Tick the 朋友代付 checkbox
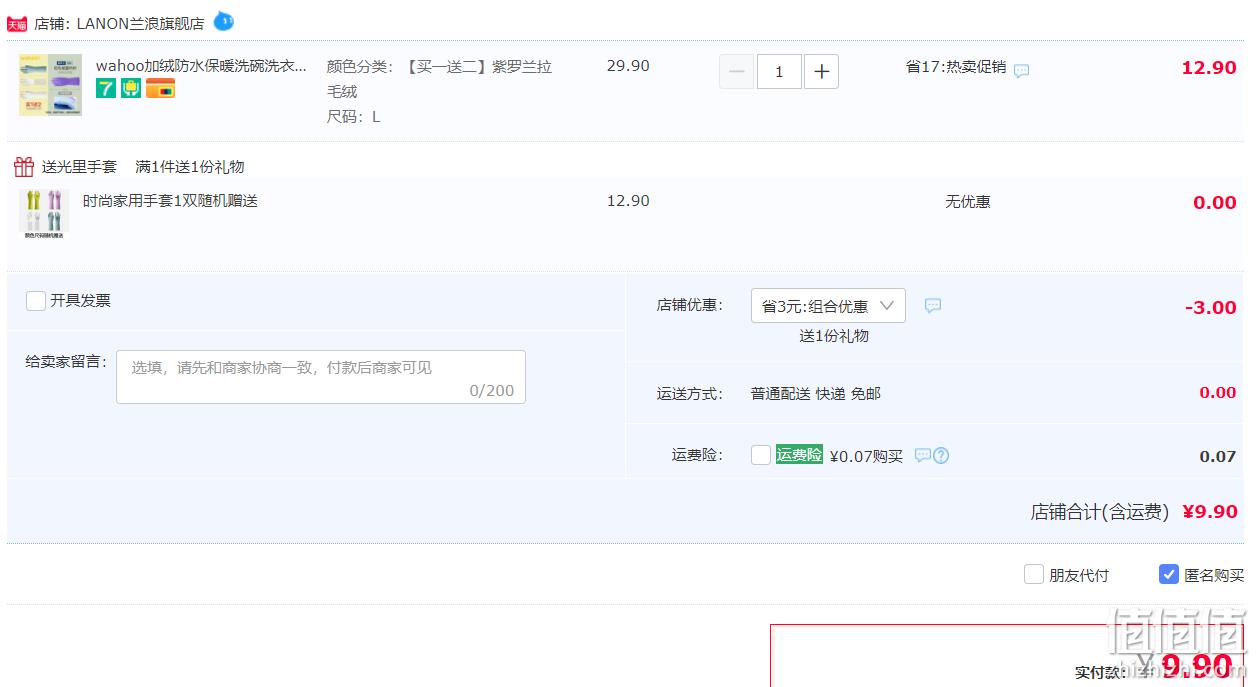Image resolution: width=1256 pixels, height=687 pixels. (x=1034, y=574)
